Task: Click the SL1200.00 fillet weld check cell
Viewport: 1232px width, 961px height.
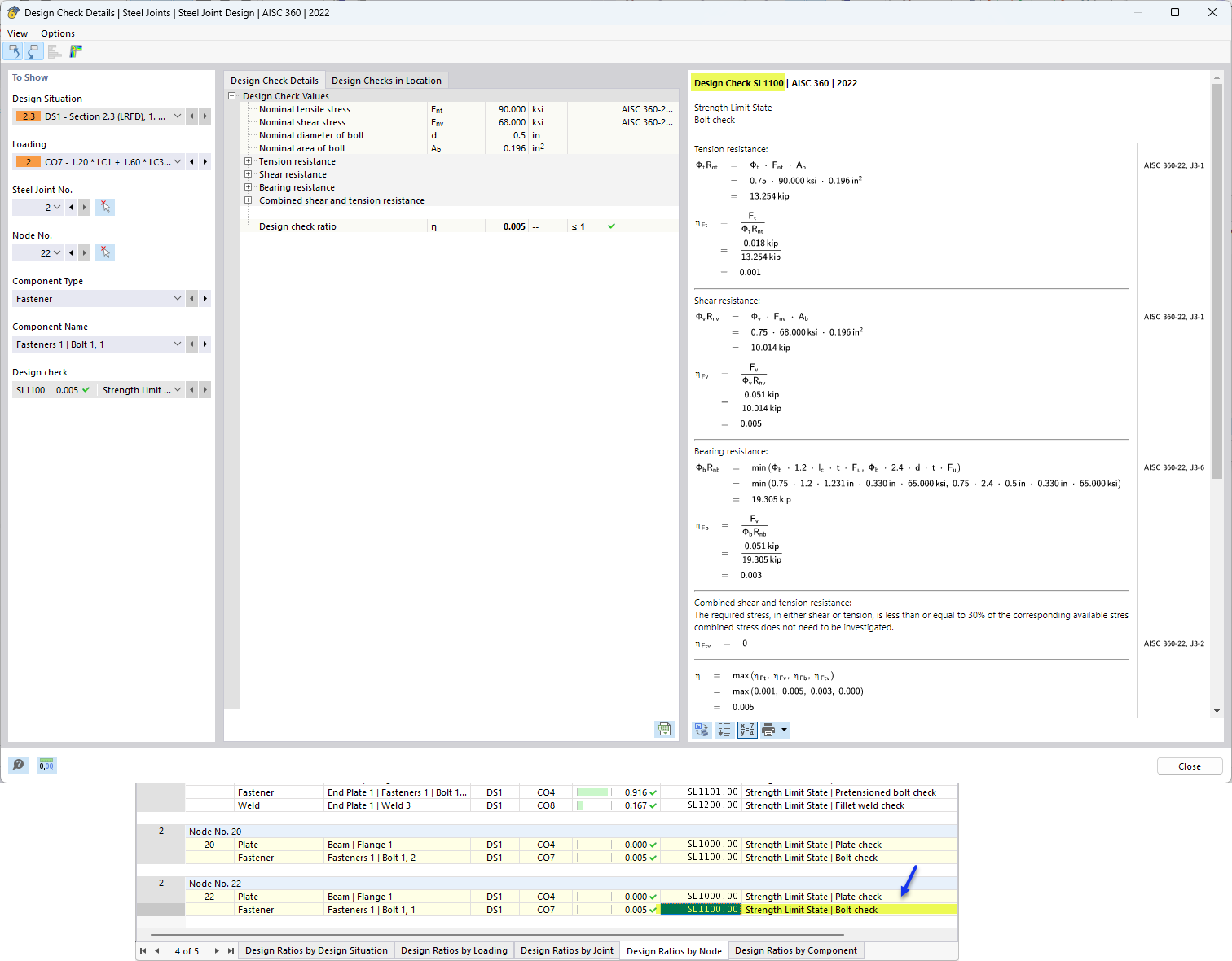Action: pos(701,805)
